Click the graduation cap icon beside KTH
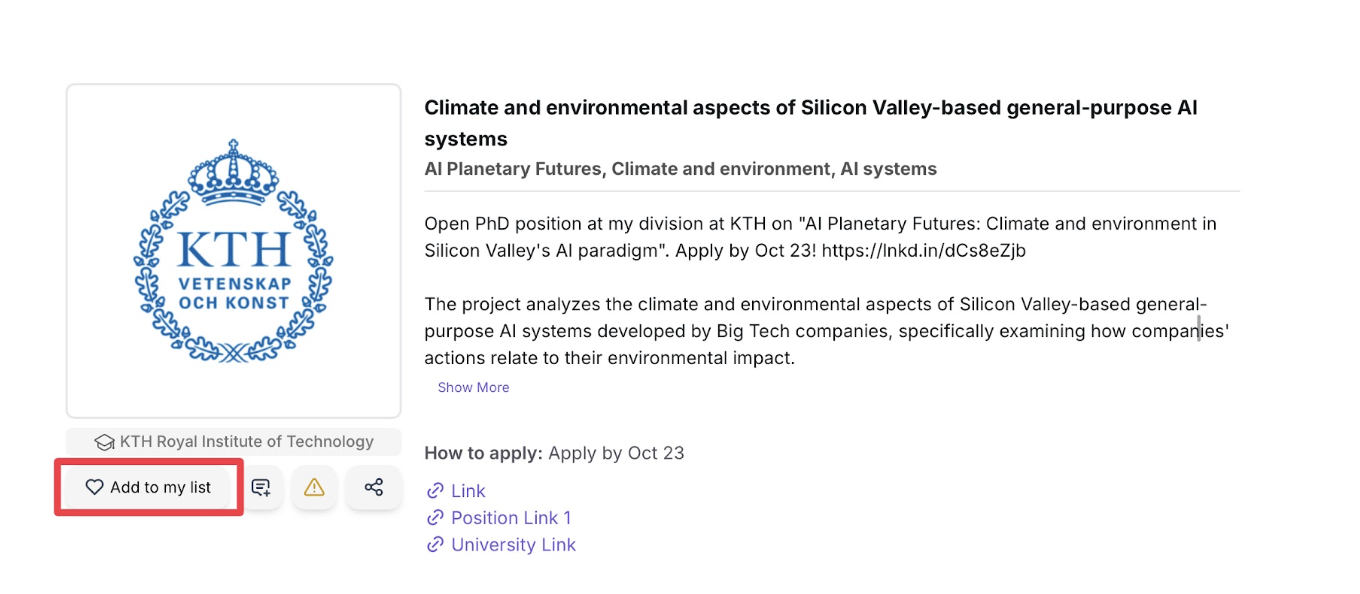Screen dimensions: 1360x594 click(104, 442)
